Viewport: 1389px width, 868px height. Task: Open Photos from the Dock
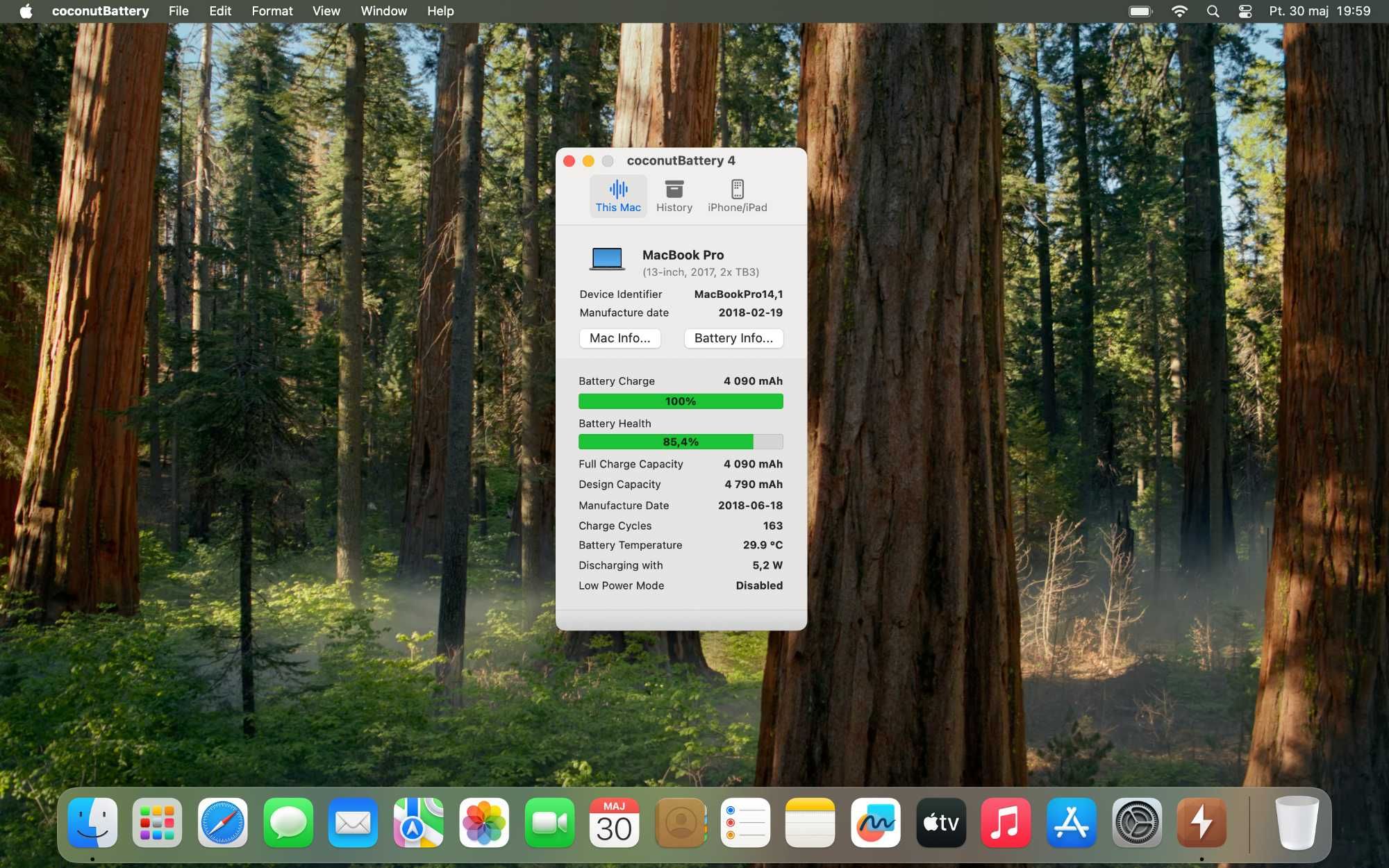[x=484, y=823]
